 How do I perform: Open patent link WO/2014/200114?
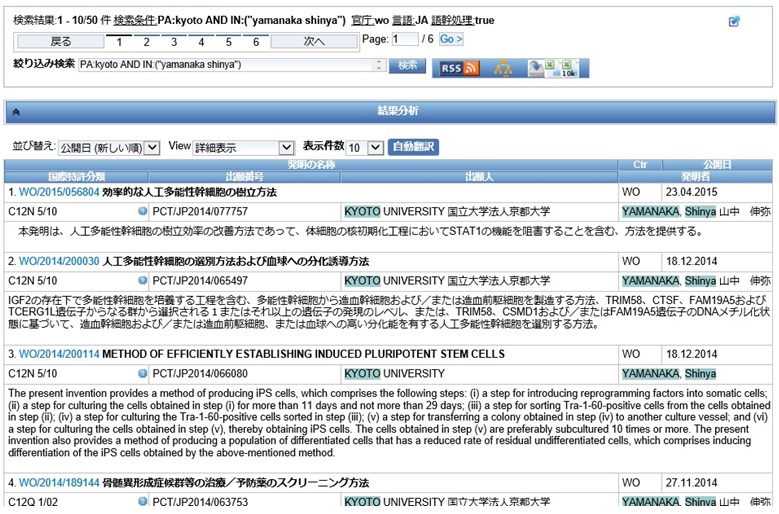coord(59,354)
